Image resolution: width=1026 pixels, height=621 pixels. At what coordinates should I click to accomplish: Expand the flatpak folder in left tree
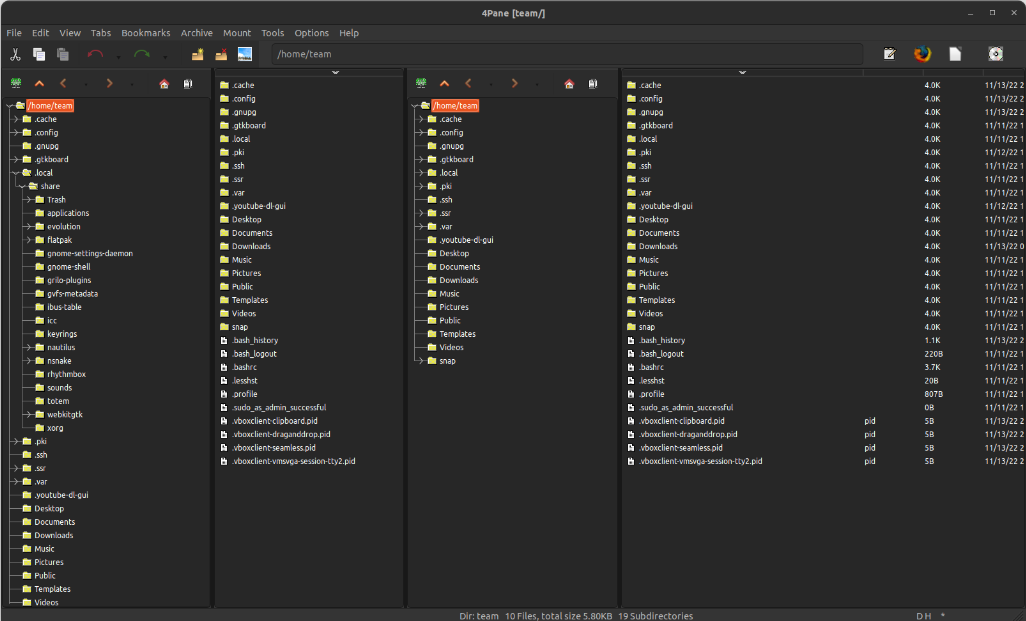(x=28, y=240)
